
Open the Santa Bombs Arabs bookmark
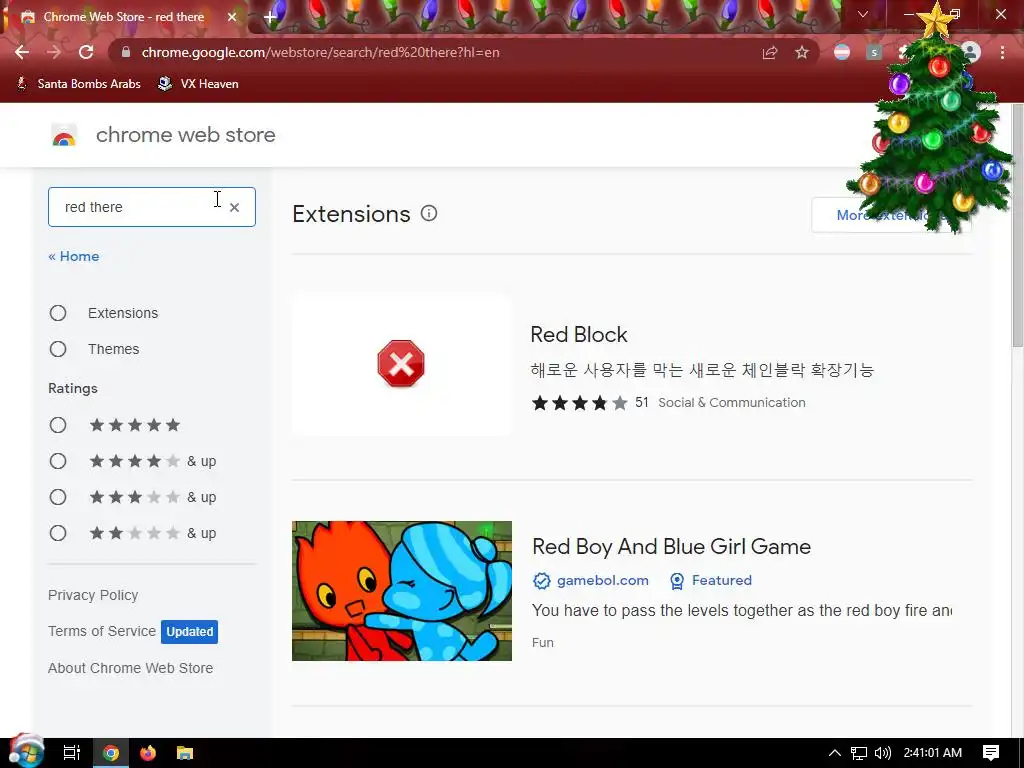pos(78,84)
